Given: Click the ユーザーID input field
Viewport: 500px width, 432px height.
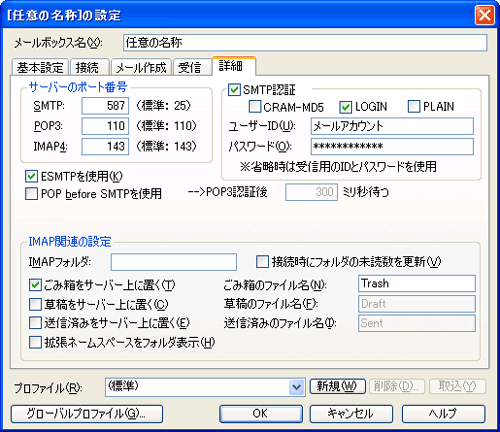Looking at the screenshot, I should (392, 126).
